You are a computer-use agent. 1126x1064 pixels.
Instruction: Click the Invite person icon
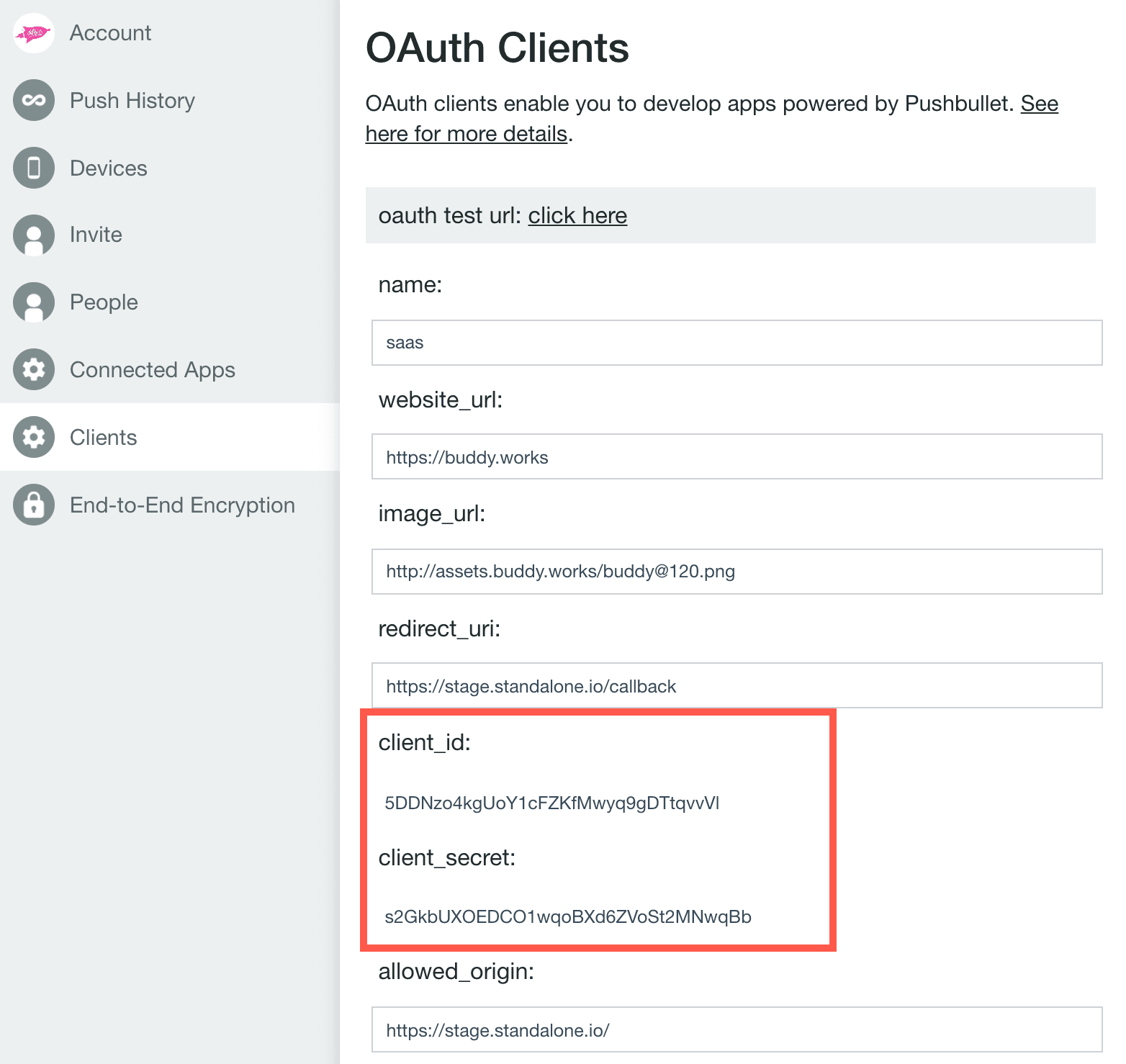34,235
